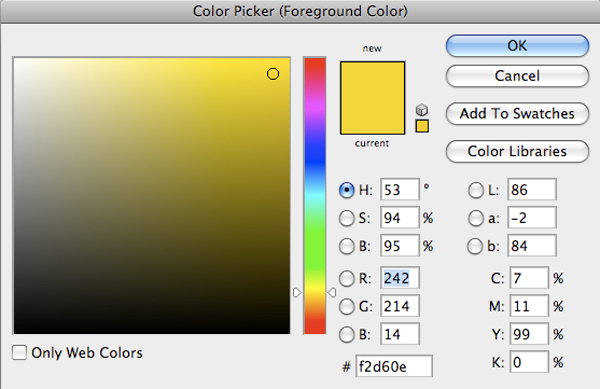Click the M magenta field showing 11
Image resolution: width=600 pixels, height=389 pixels.
point(529,306)
